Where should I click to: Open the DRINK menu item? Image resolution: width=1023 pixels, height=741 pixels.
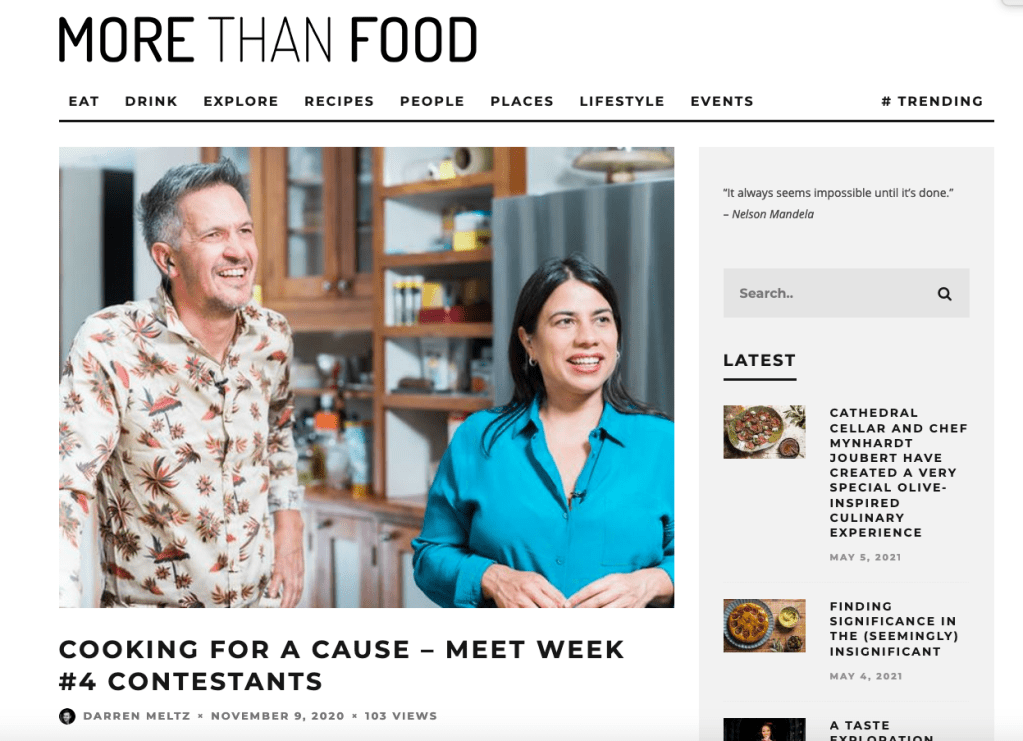click(151, 101)
